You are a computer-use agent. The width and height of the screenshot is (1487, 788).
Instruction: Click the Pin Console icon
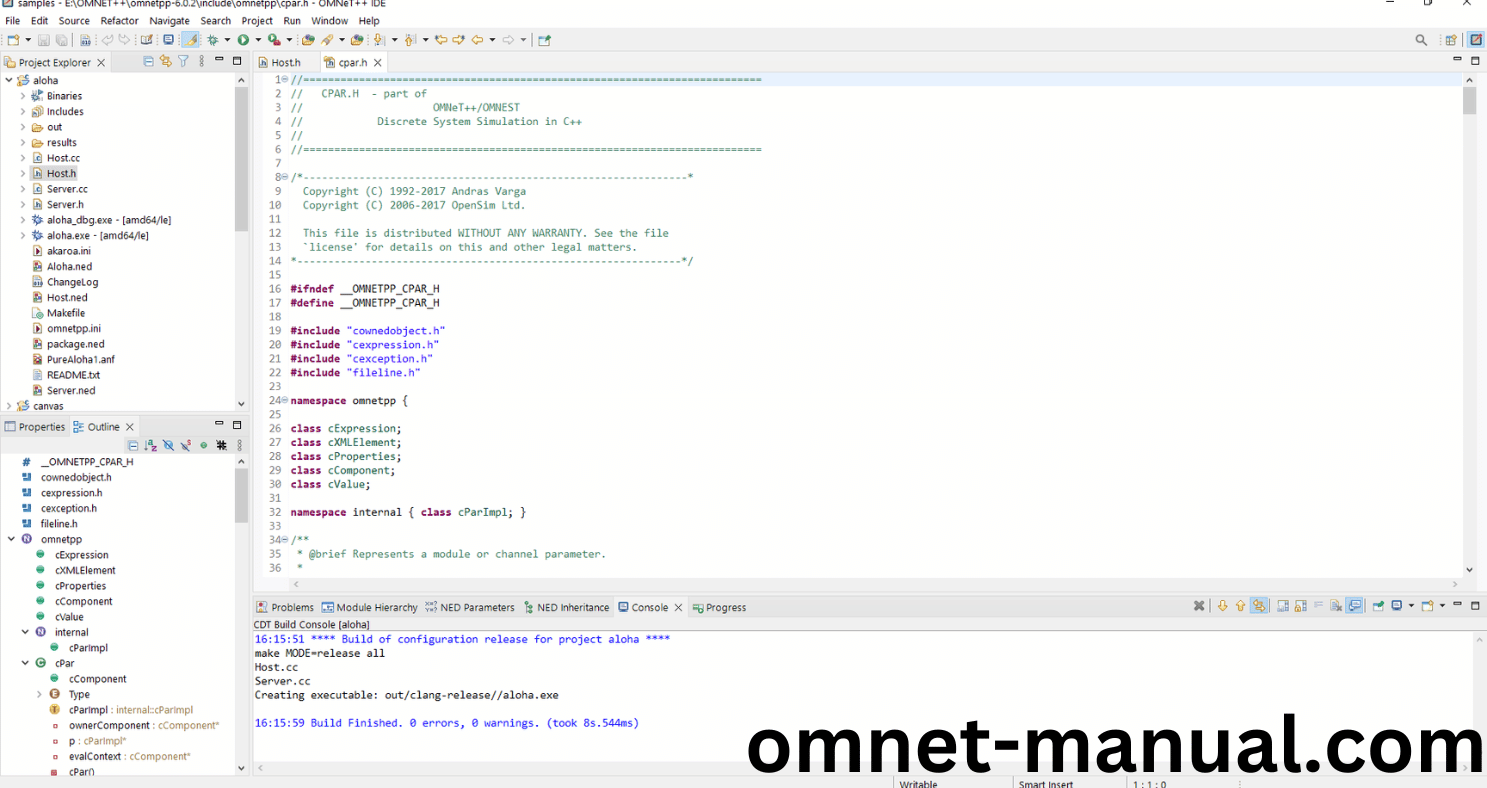point(1378,606)
